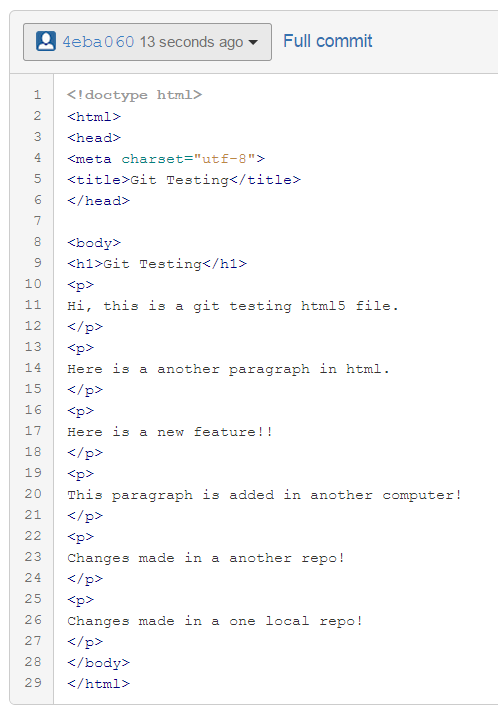The image size is (498, 716).
Task: Click the meta charset utf-8 line
Action: (x=166, y=159)
